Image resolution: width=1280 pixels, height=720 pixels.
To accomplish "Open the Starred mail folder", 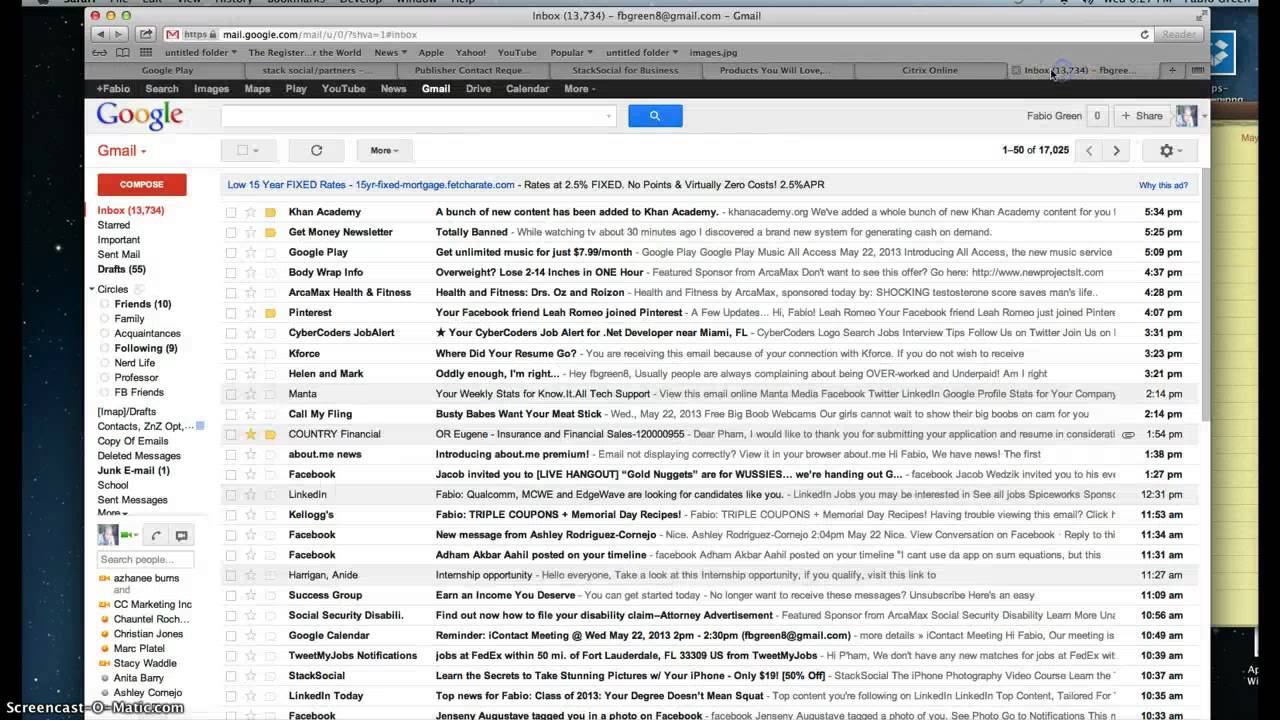I will (114, 225).
